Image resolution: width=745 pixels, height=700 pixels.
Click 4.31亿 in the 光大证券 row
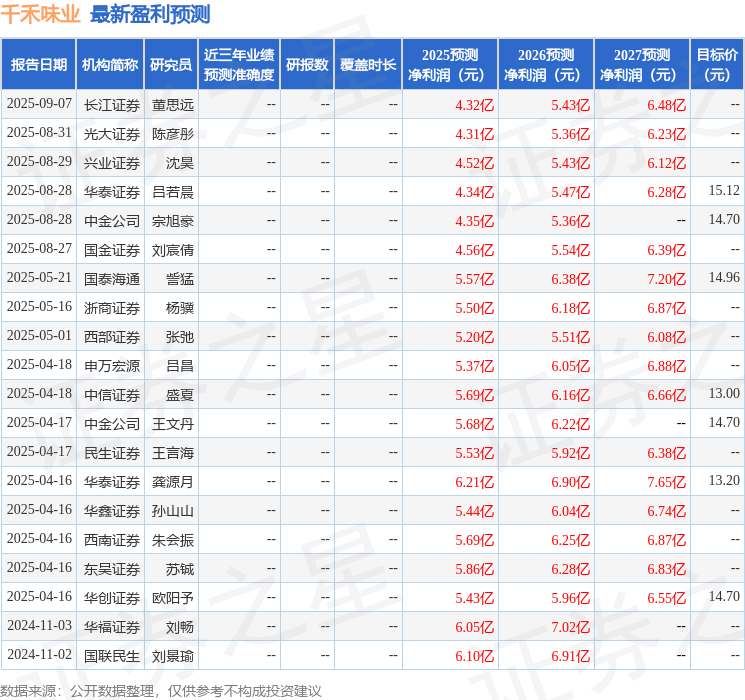click(475, 134)
